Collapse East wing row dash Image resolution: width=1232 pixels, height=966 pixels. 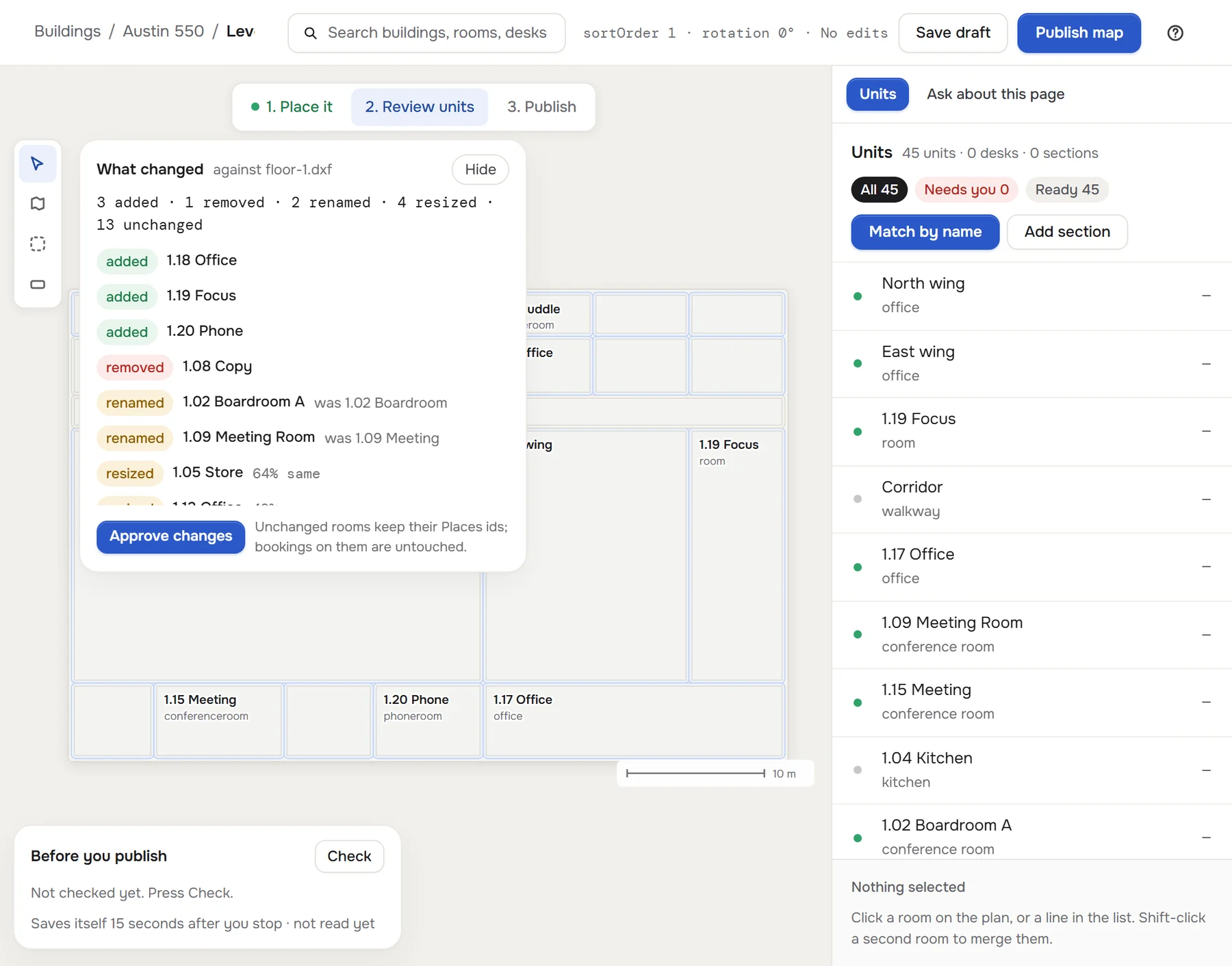point(1206,364)
